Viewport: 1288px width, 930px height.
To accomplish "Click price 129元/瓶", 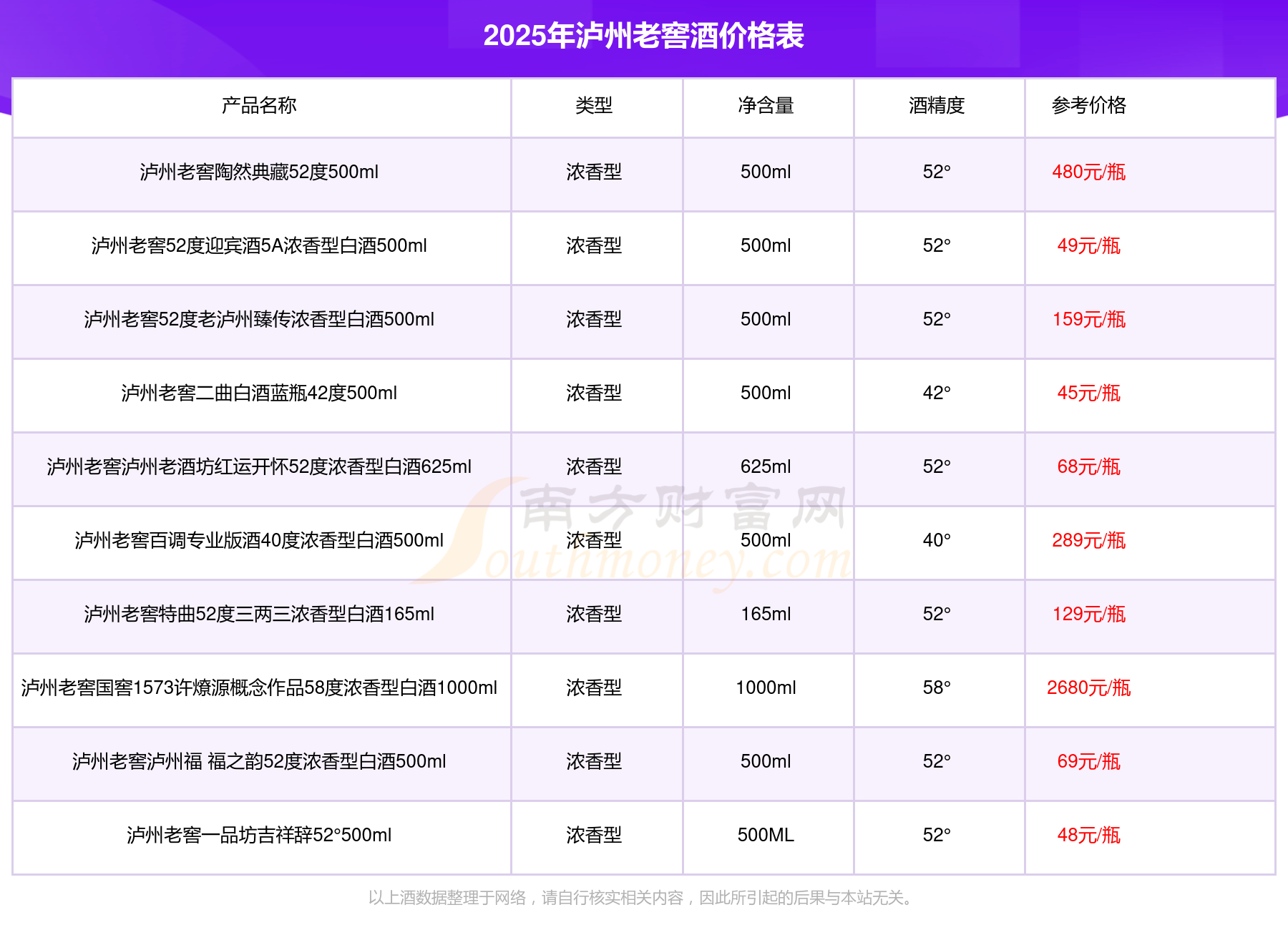I will [x=1088, y=614].
